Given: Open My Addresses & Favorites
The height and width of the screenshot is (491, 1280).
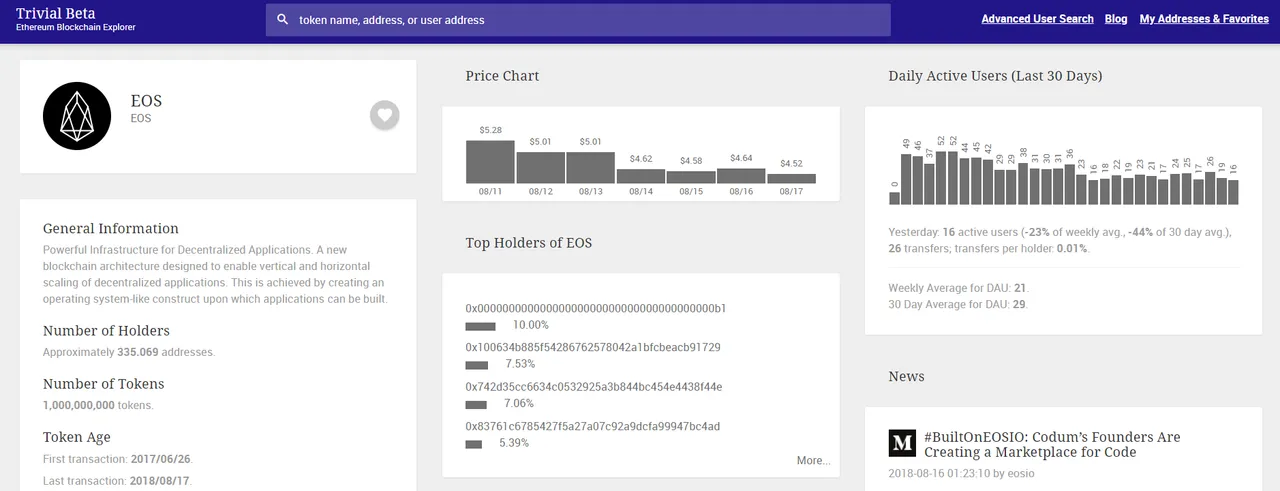Looking at the screenshot, I should (1204, 19).
